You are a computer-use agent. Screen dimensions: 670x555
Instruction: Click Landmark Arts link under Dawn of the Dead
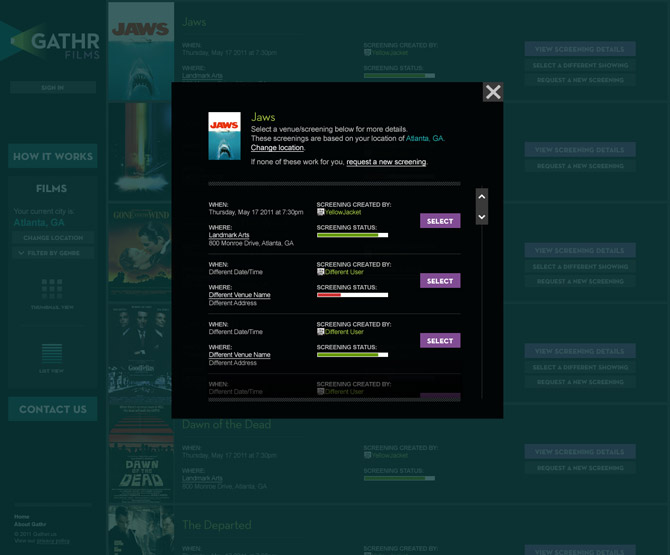click(x=202, y=479)
